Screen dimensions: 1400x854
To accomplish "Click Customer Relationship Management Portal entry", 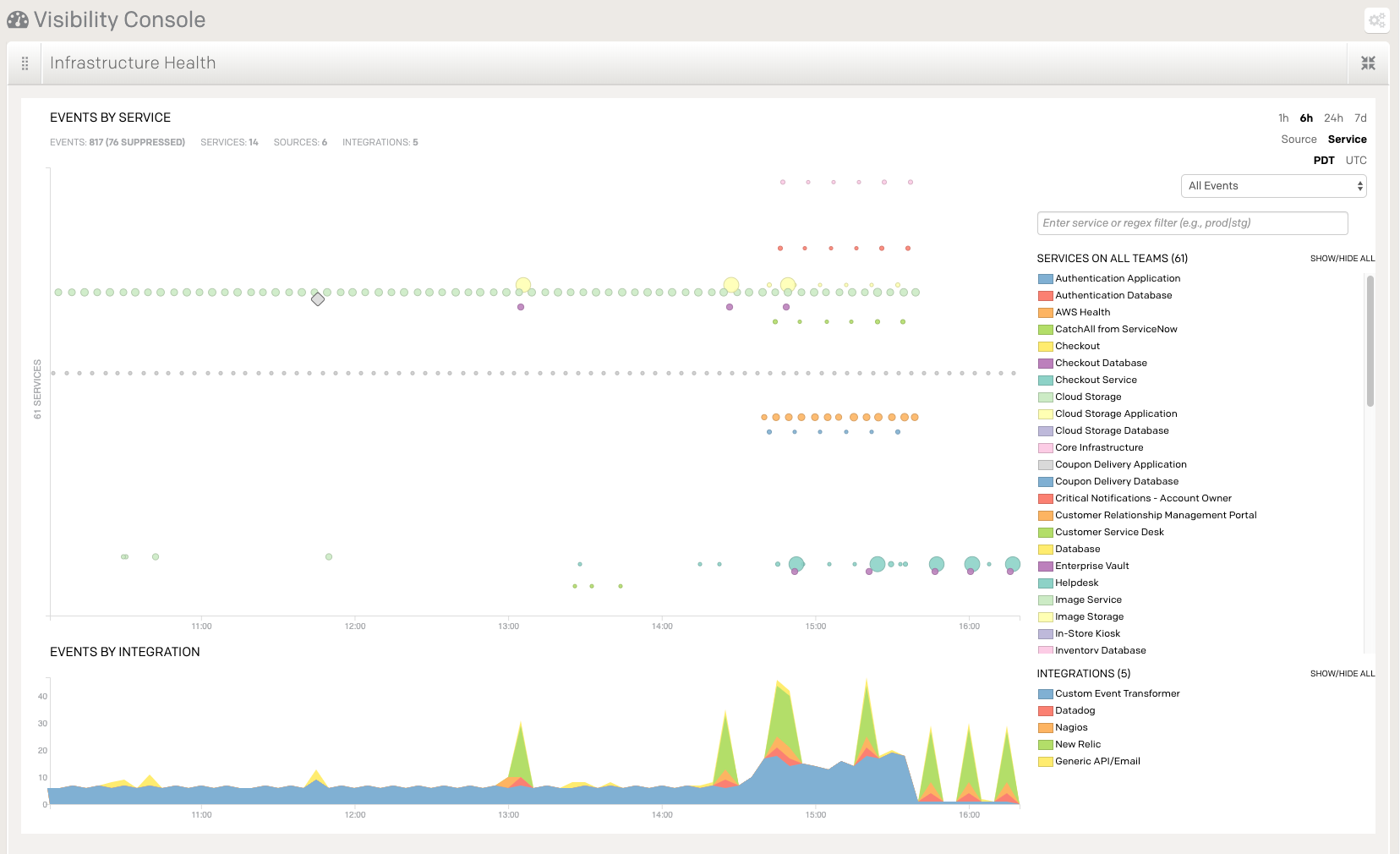I will point(1148,516).
